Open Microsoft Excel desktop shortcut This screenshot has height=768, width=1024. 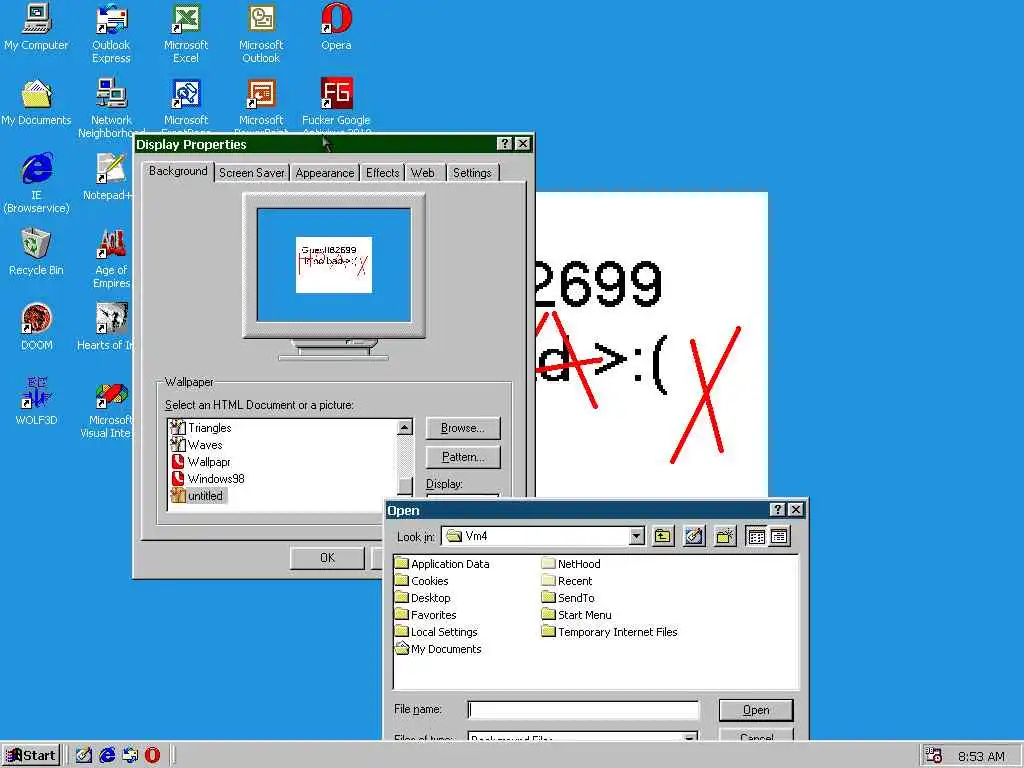186,34
